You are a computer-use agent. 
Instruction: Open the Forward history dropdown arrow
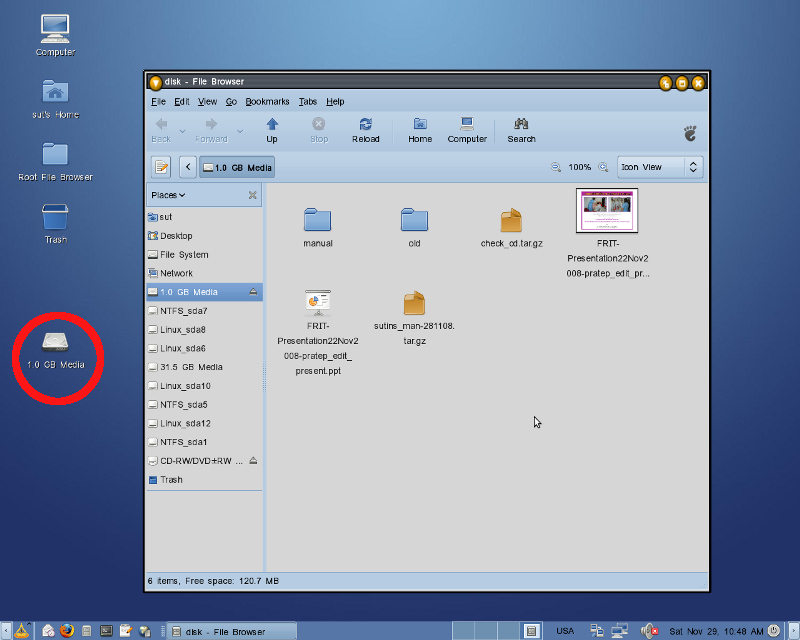click(x=240, y=131)
